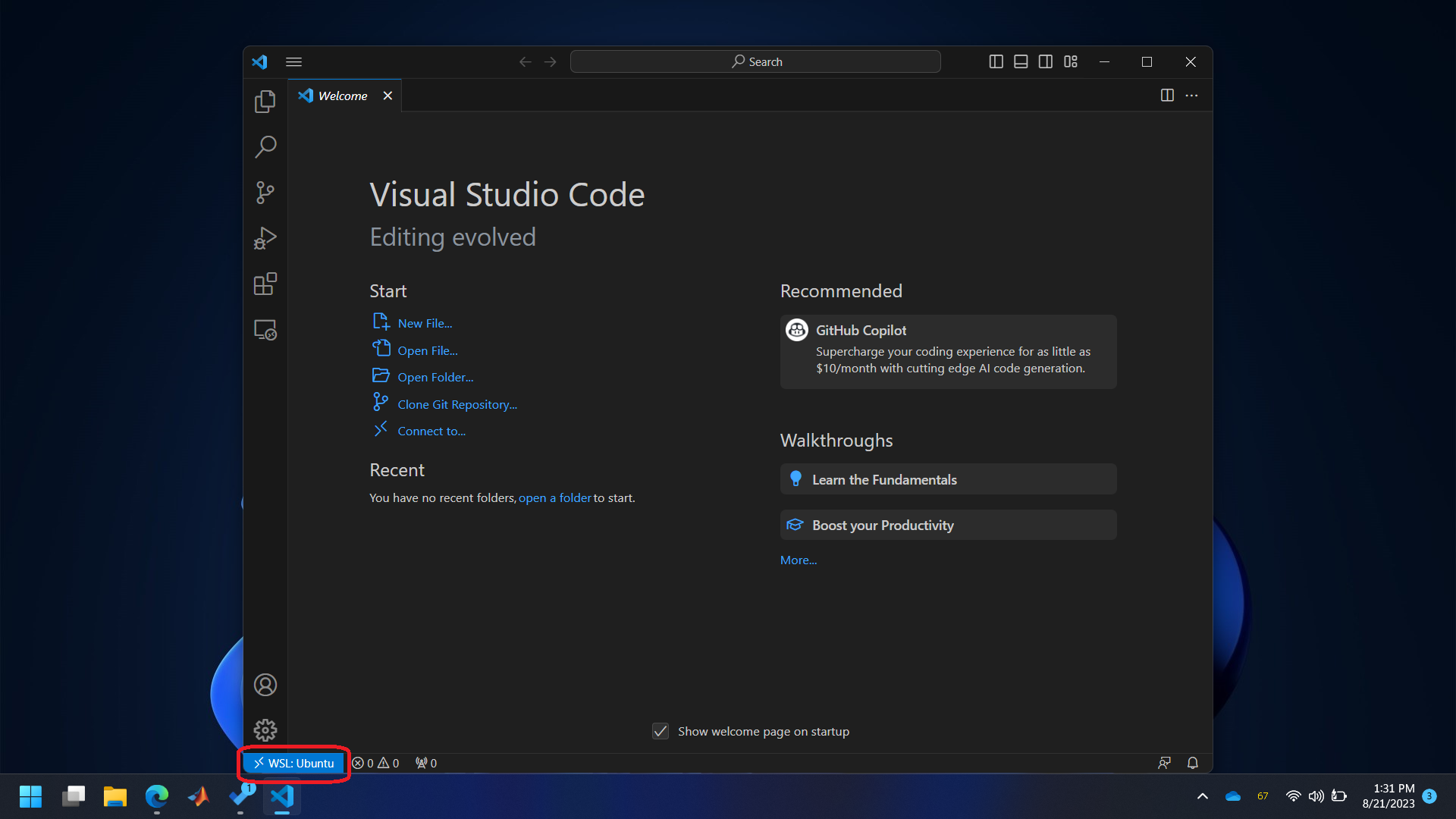
Task: Open the Remote Explorer view
Action: point(265,330)
